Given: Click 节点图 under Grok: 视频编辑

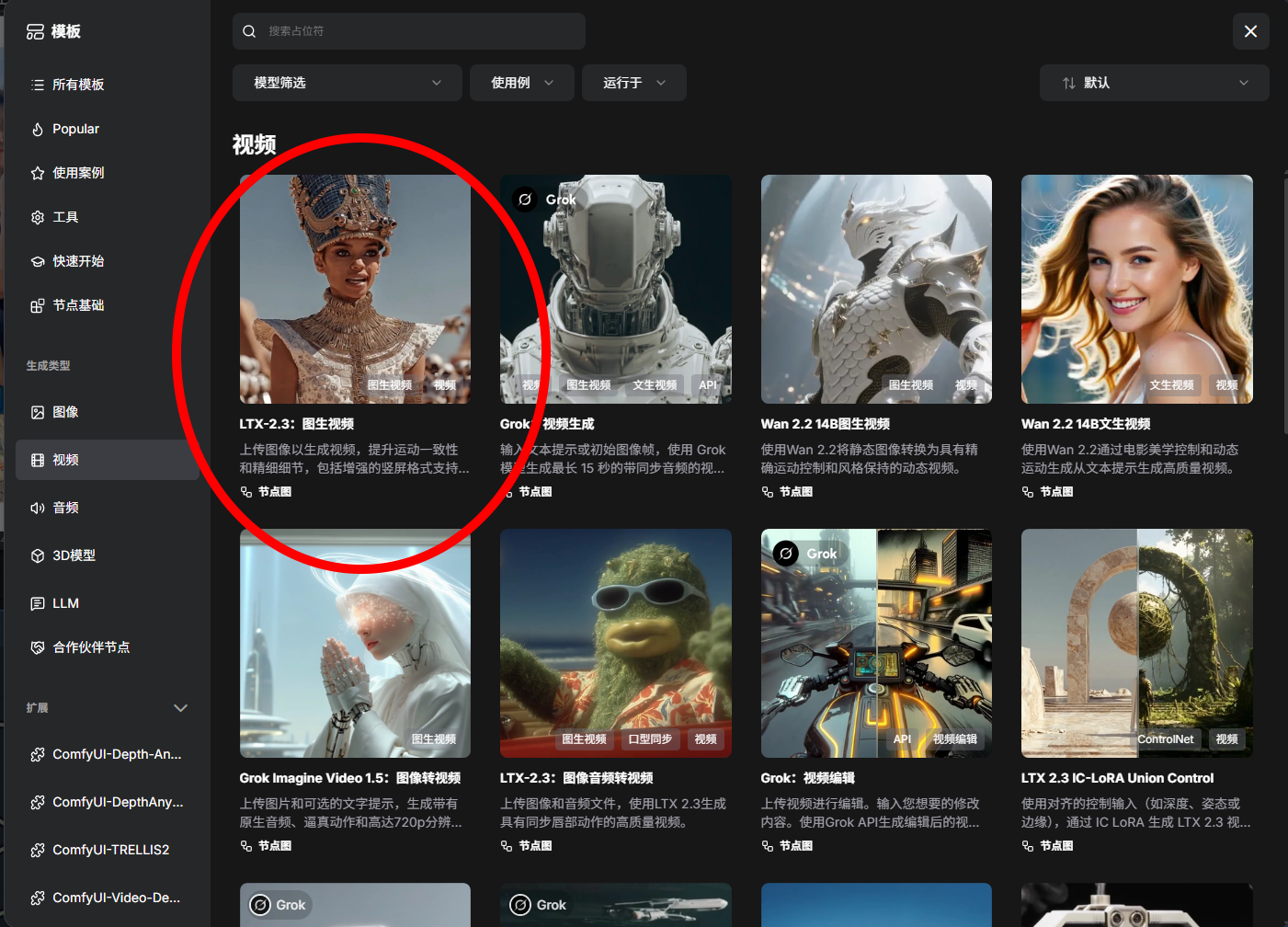Looking at the screenshot, I should pyautogui.click(x=787, y=846).
